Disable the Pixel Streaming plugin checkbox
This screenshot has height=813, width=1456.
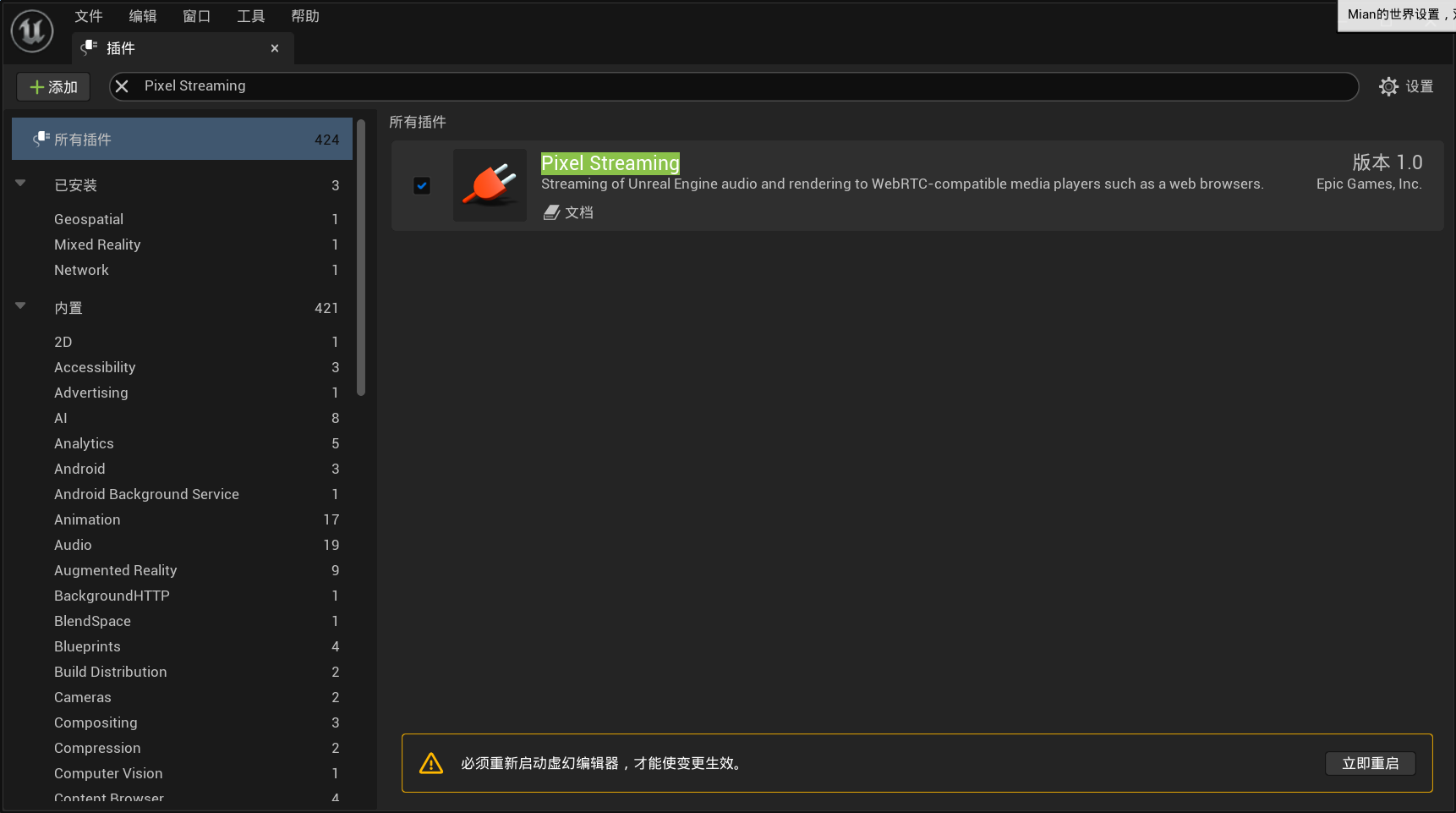tap(422, 185)
